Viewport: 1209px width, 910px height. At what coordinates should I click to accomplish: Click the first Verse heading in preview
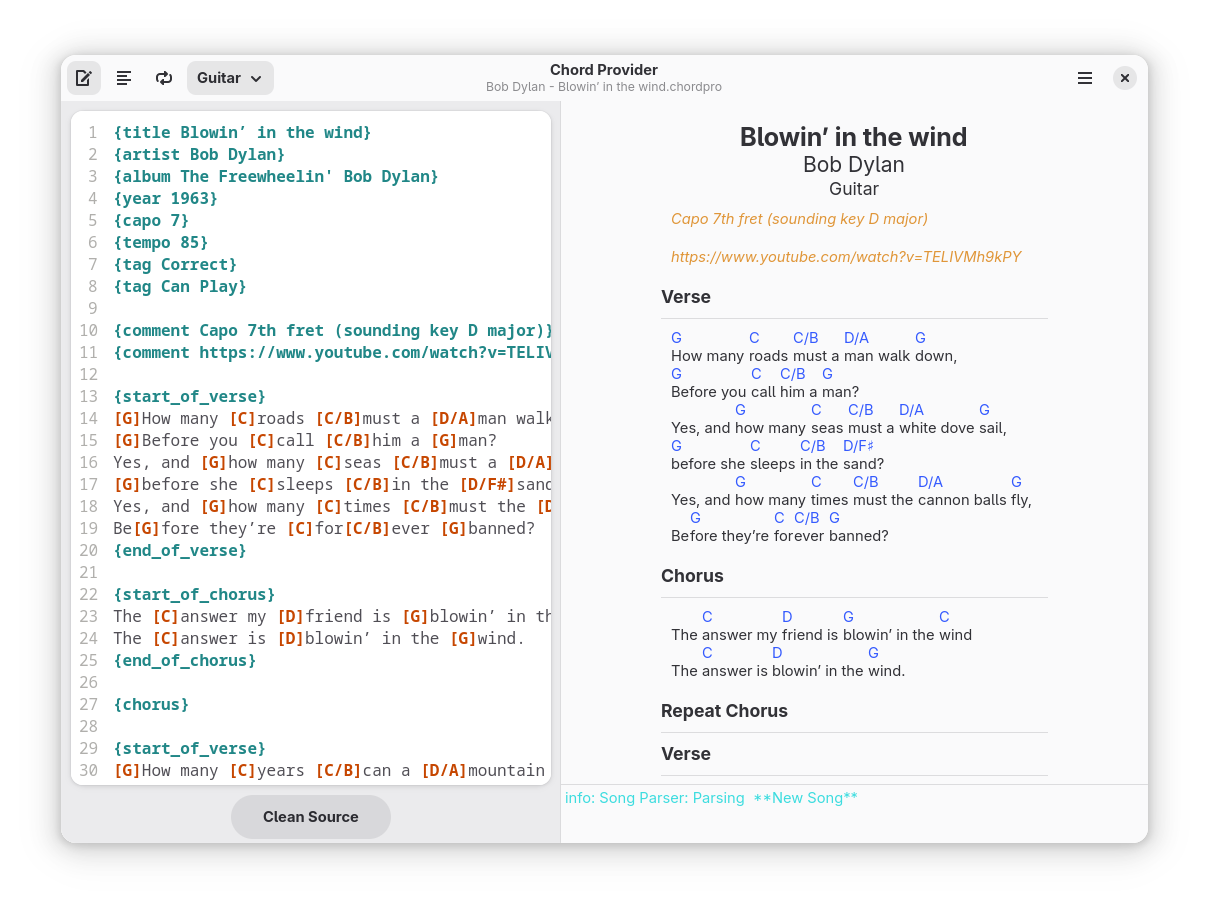tap(686, 297)
